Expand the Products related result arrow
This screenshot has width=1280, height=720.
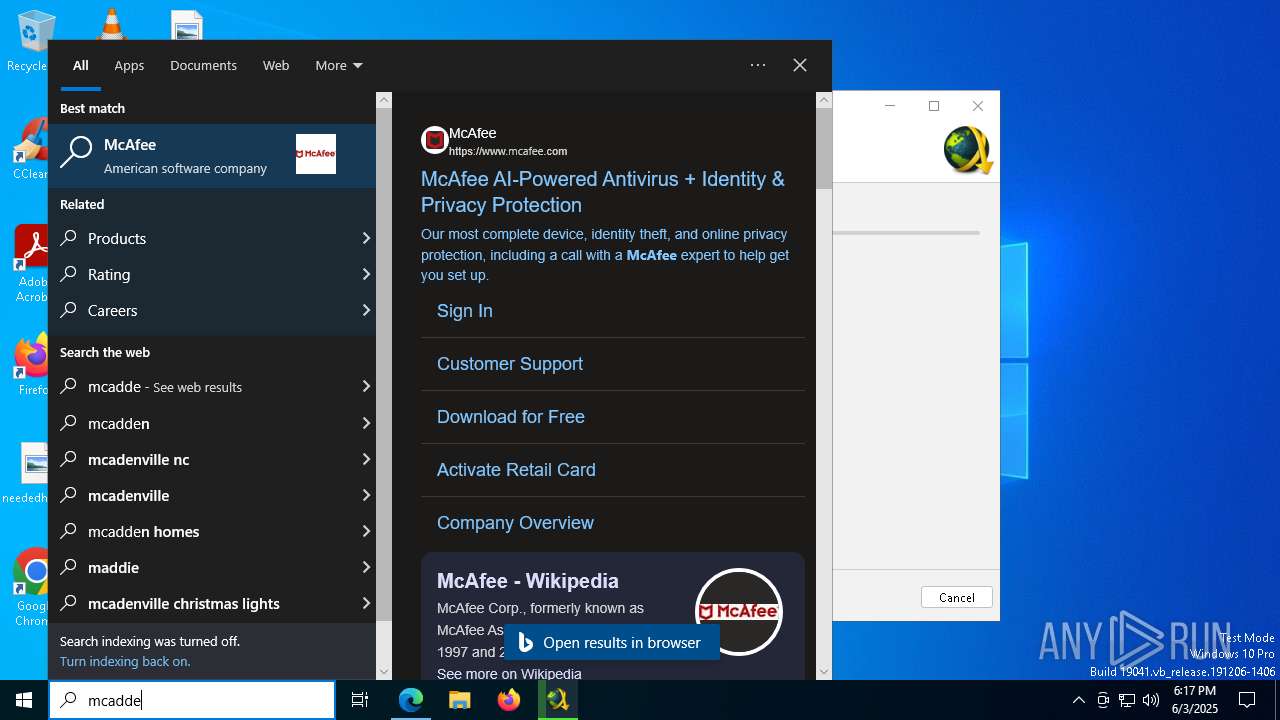point(365,238)
